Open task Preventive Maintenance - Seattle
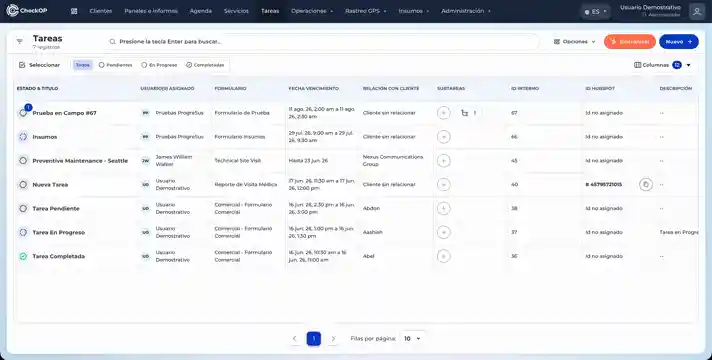 click(80, 161)
